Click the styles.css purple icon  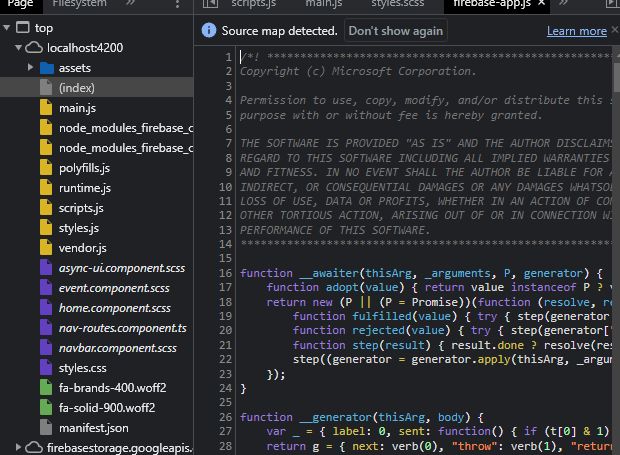46,368
